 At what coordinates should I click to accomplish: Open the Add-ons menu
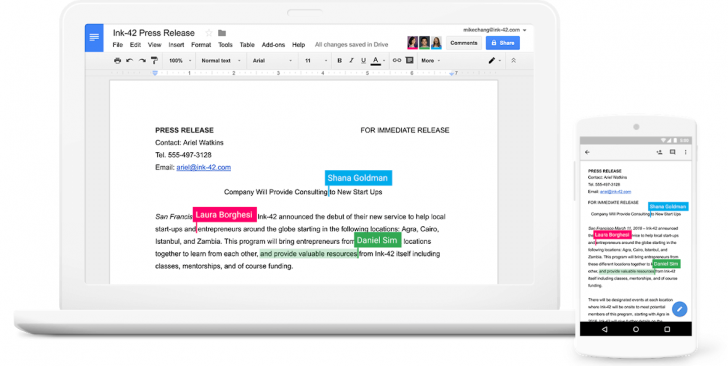pos(273,45)
